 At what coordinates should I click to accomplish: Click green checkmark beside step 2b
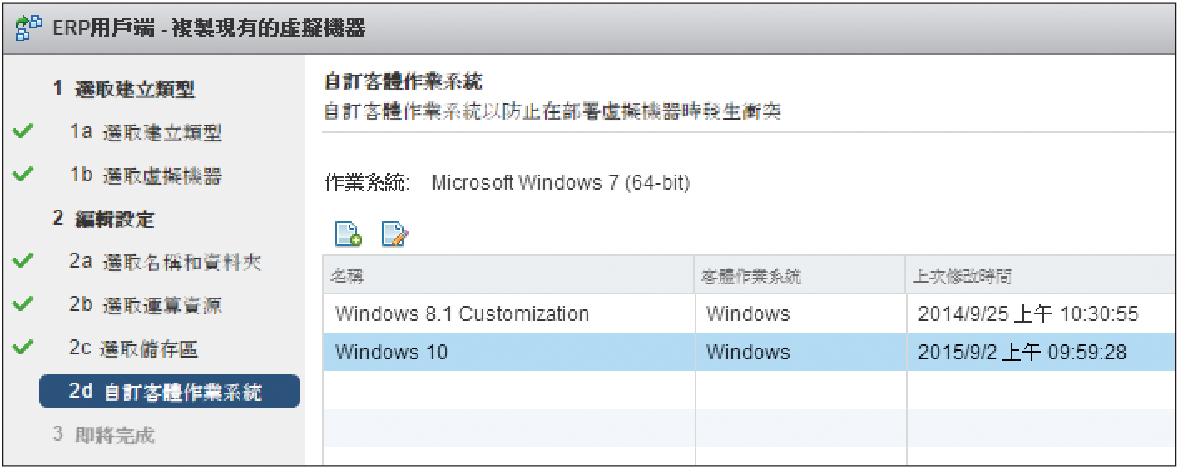(x=24, y=305)
